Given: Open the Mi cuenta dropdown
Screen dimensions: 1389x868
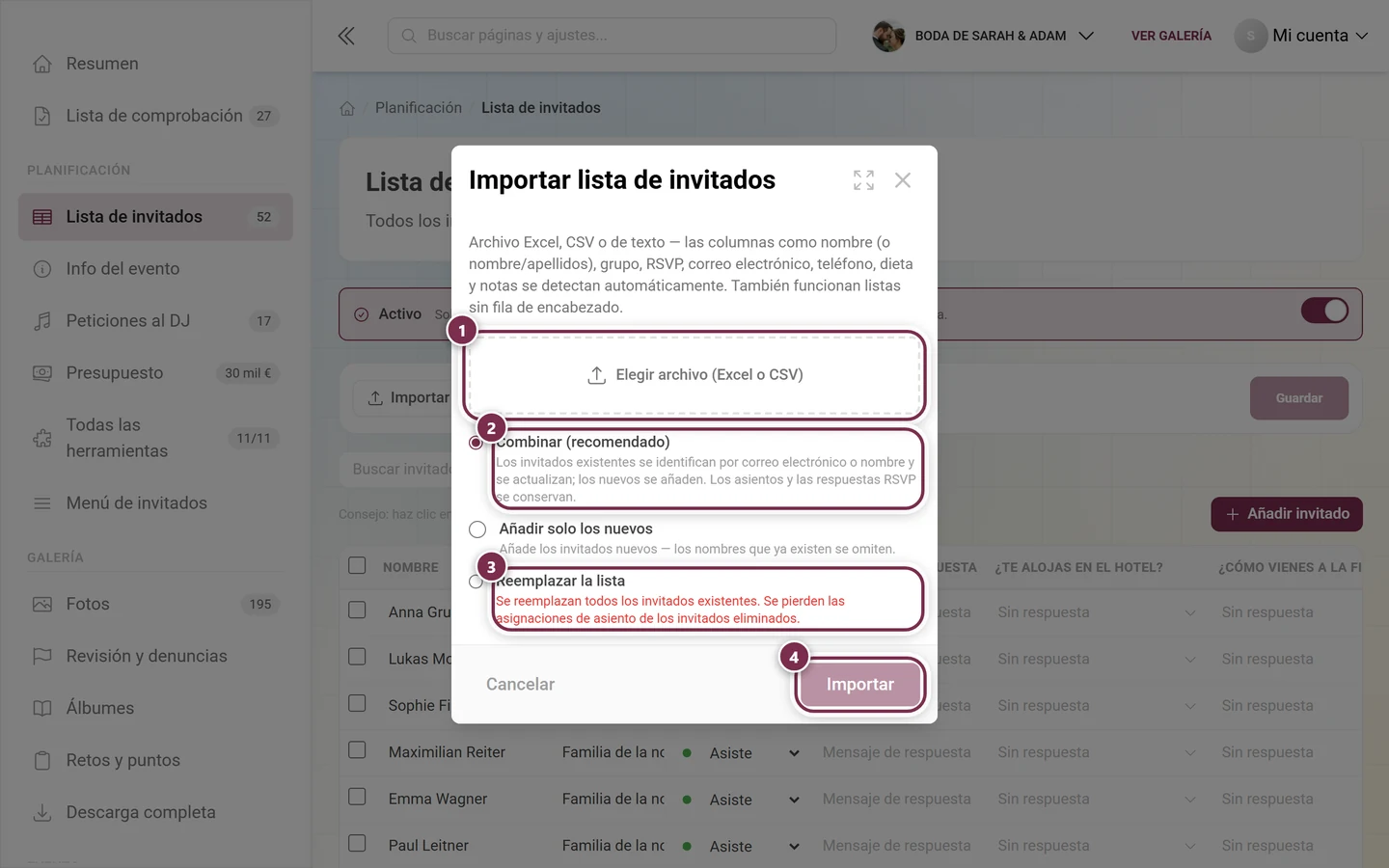Looking at the screenshot, I should click(1301, 36).
